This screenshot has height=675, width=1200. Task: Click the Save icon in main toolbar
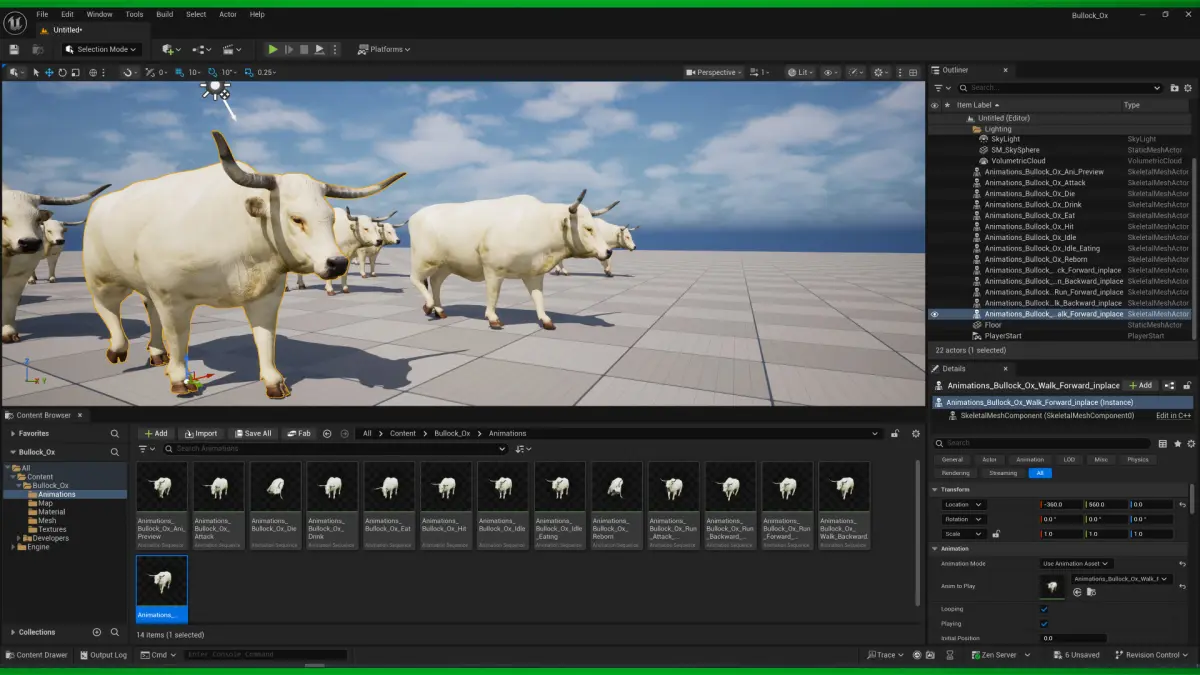[x=14, y=49]
